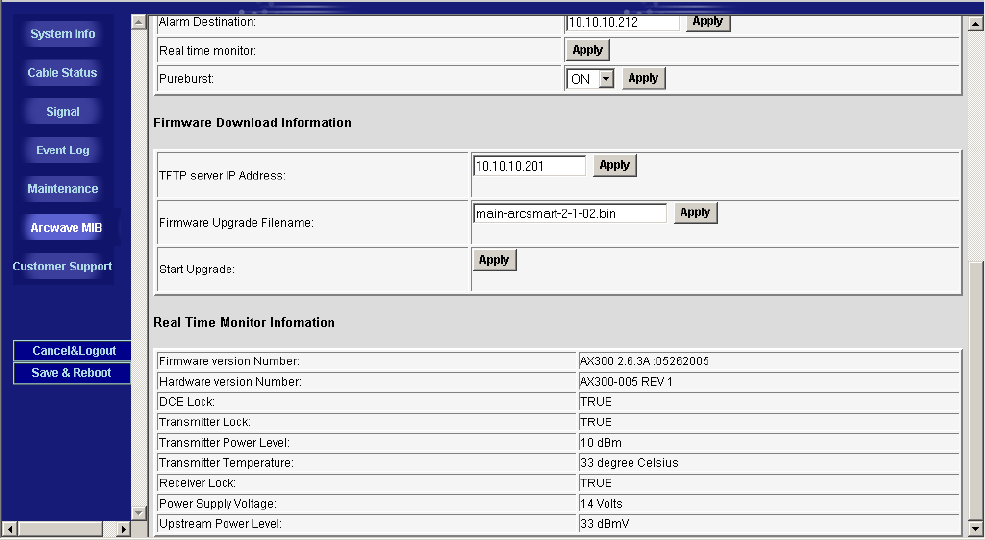Apply the Pureburst setting
The width and height of the screenshot is (985, 540).
coord(643,78)
